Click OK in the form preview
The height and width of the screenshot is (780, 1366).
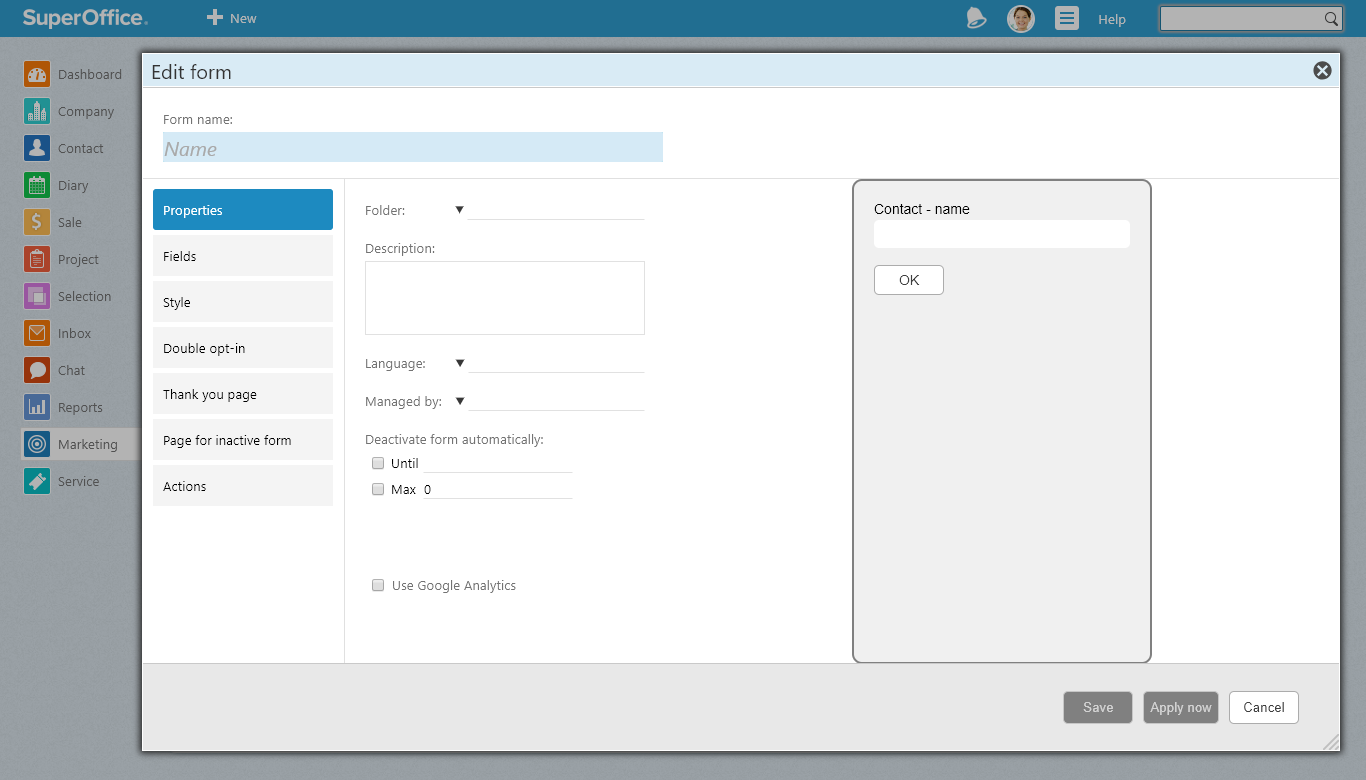tap(909, 280)
